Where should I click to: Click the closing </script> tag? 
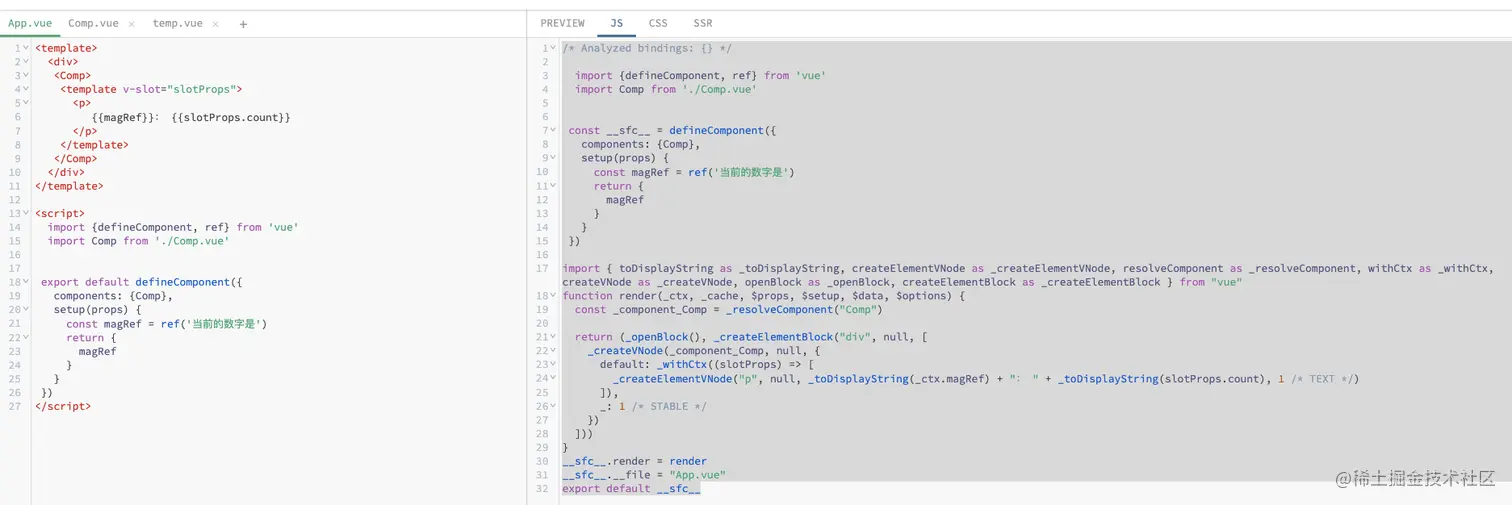pos(63,406)
